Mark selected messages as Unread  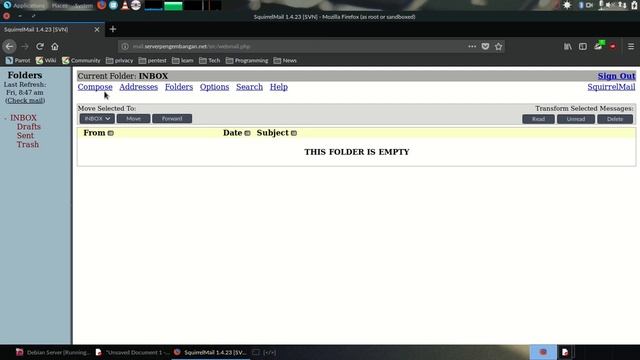(576, 119)
